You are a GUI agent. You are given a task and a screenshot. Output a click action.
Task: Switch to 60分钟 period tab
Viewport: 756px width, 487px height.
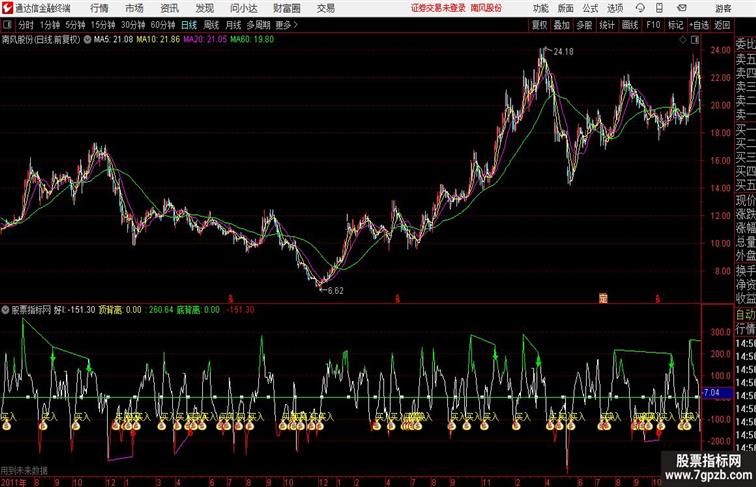[x=163, y=25]
